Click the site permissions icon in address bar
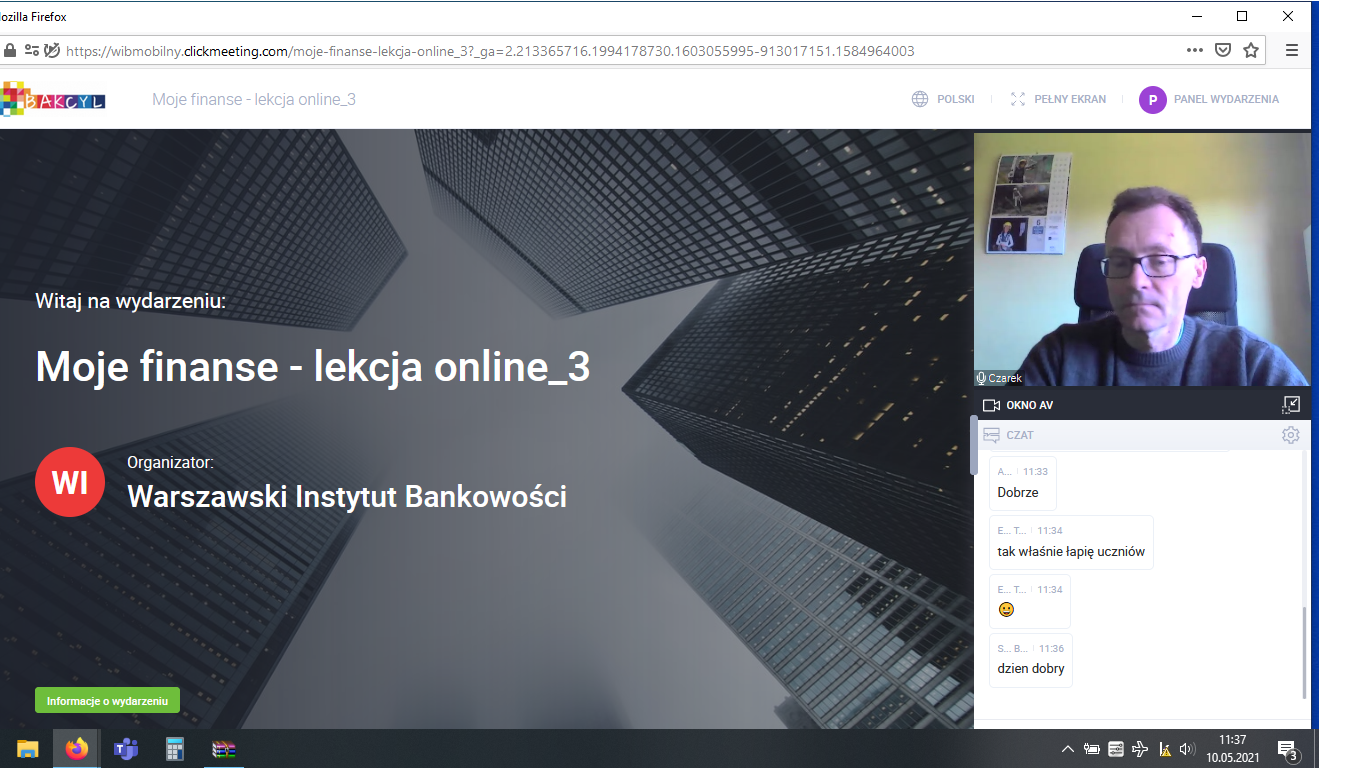 (32, 50)
